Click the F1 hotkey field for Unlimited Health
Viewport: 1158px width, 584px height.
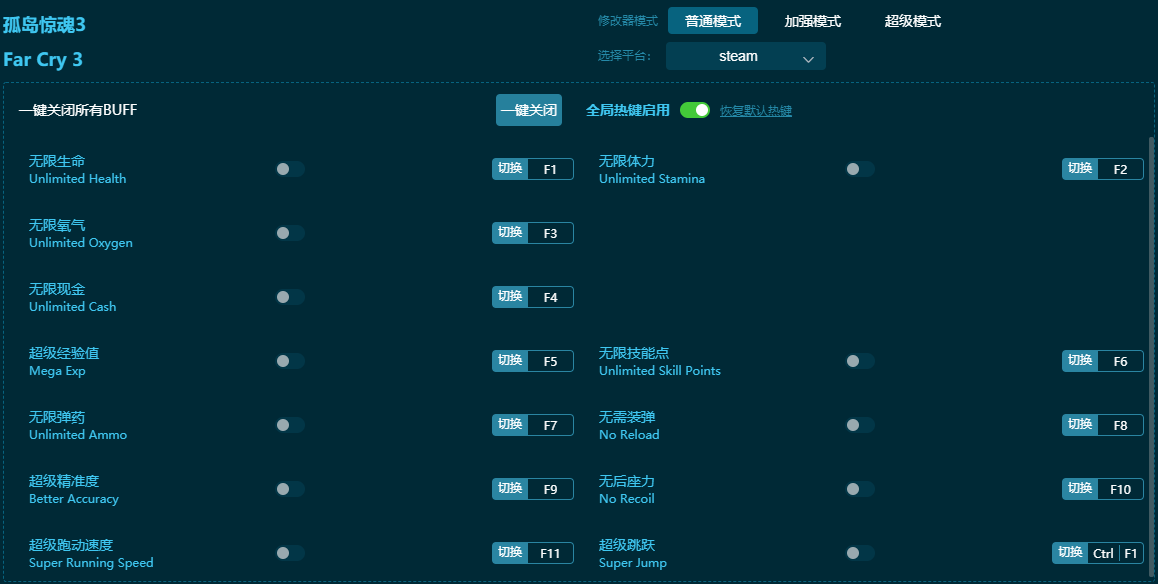click(x=550, y=169)
